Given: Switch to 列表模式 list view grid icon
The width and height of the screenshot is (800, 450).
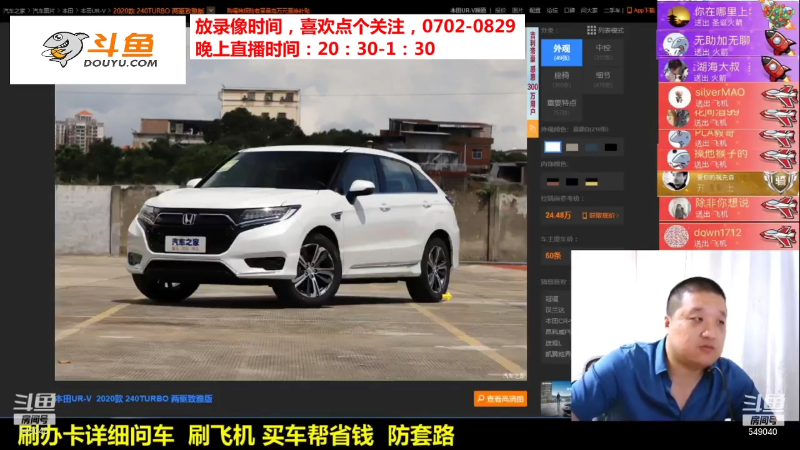Looking at the screenshot, I should (x=591, y=30).
